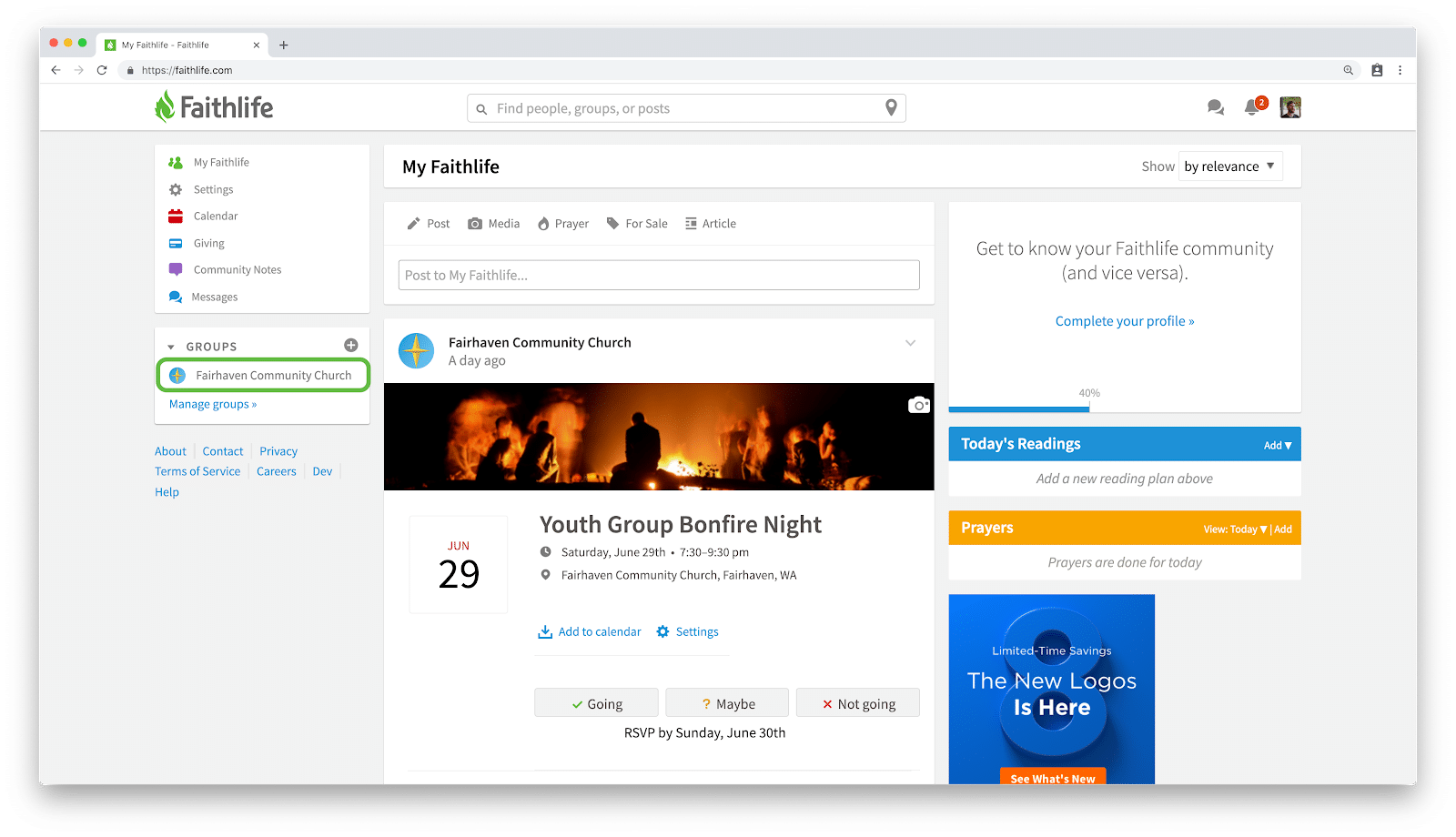This screenshot has height=837, width=1456.
Task: Open the bonfire event cover photo
Action: 659,437
